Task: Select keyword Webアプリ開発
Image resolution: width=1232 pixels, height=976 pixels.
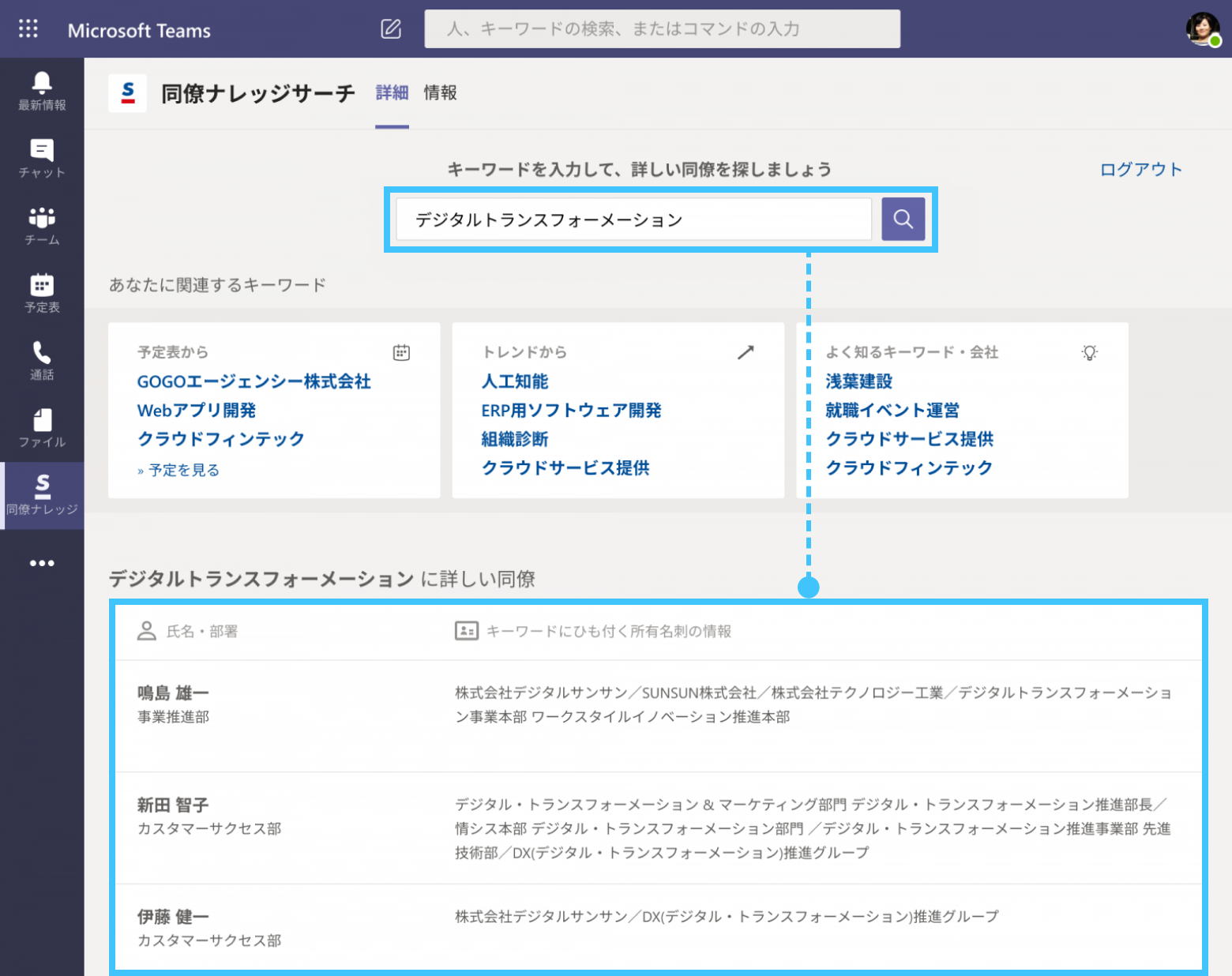Action: [x=197, y=411]
